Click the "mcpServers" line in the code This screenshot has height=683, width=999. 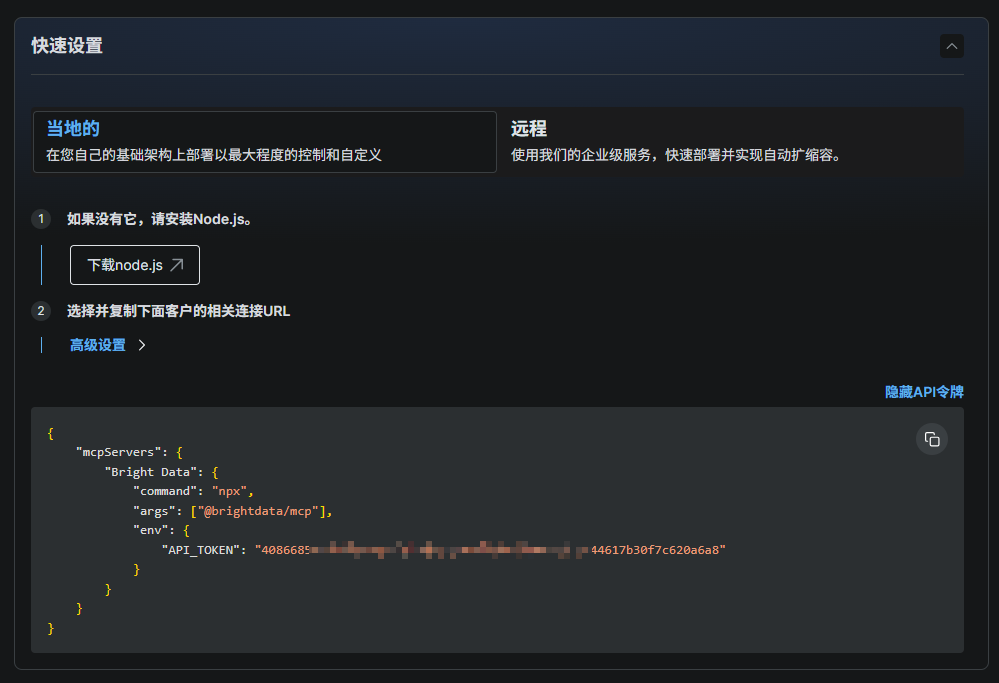(x=129, y=452)
